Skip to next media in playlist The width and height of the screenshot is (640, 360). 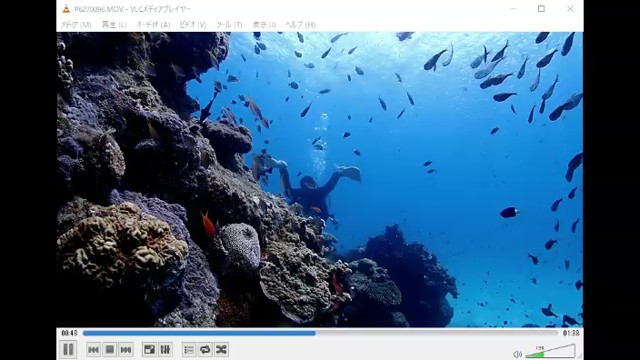(126, 350)
